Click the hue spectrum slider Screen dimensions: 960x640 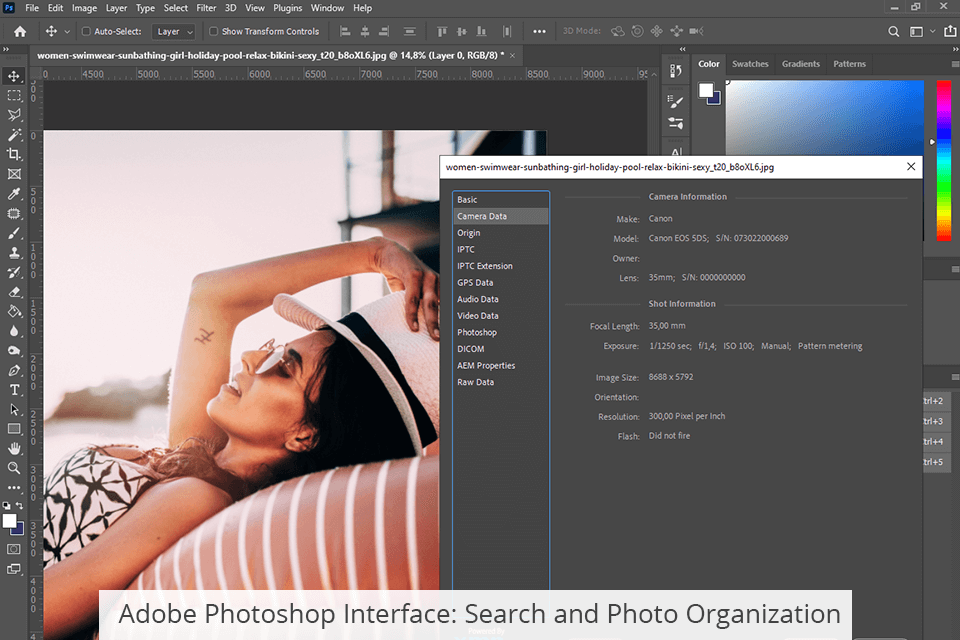(x=943, y=160)
